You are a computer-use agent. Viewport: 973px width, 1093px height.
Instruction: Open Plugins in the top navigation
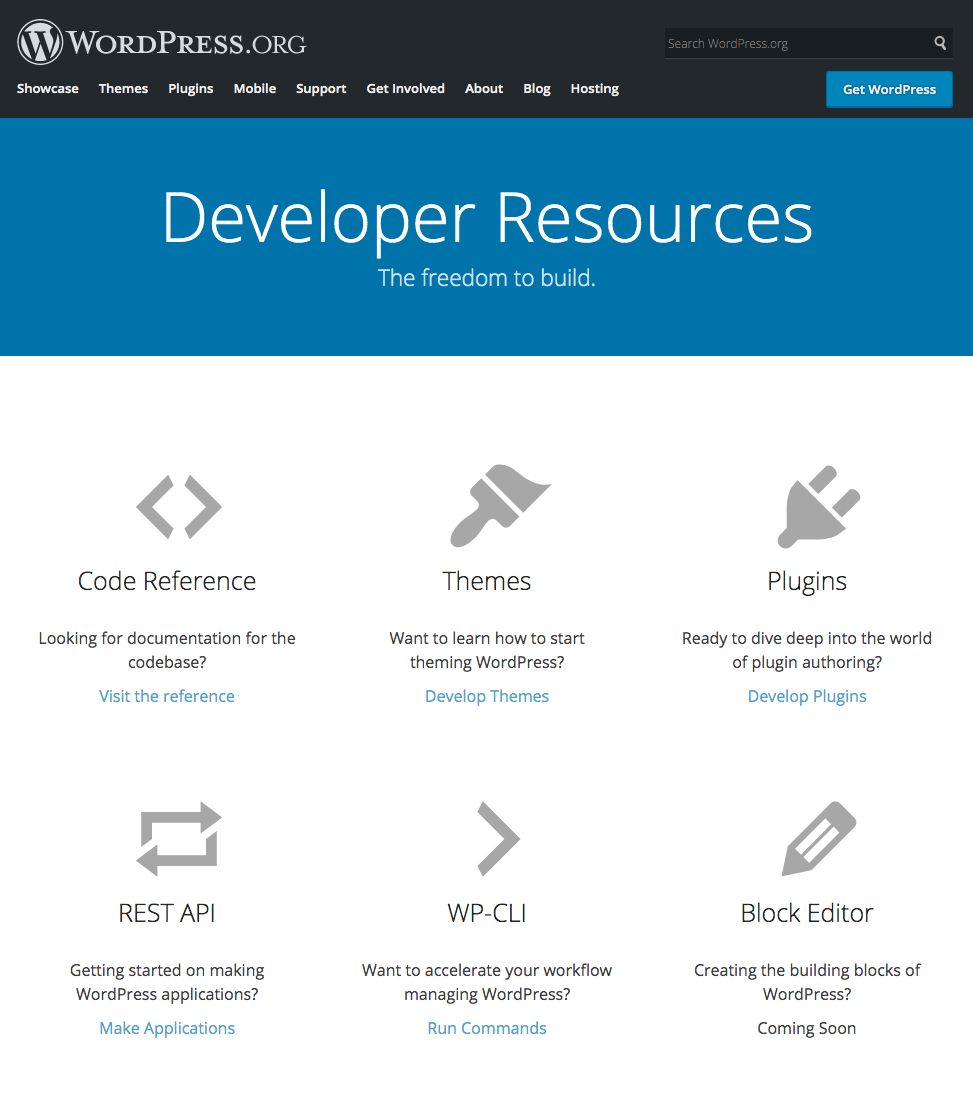(x=190, y=89)
